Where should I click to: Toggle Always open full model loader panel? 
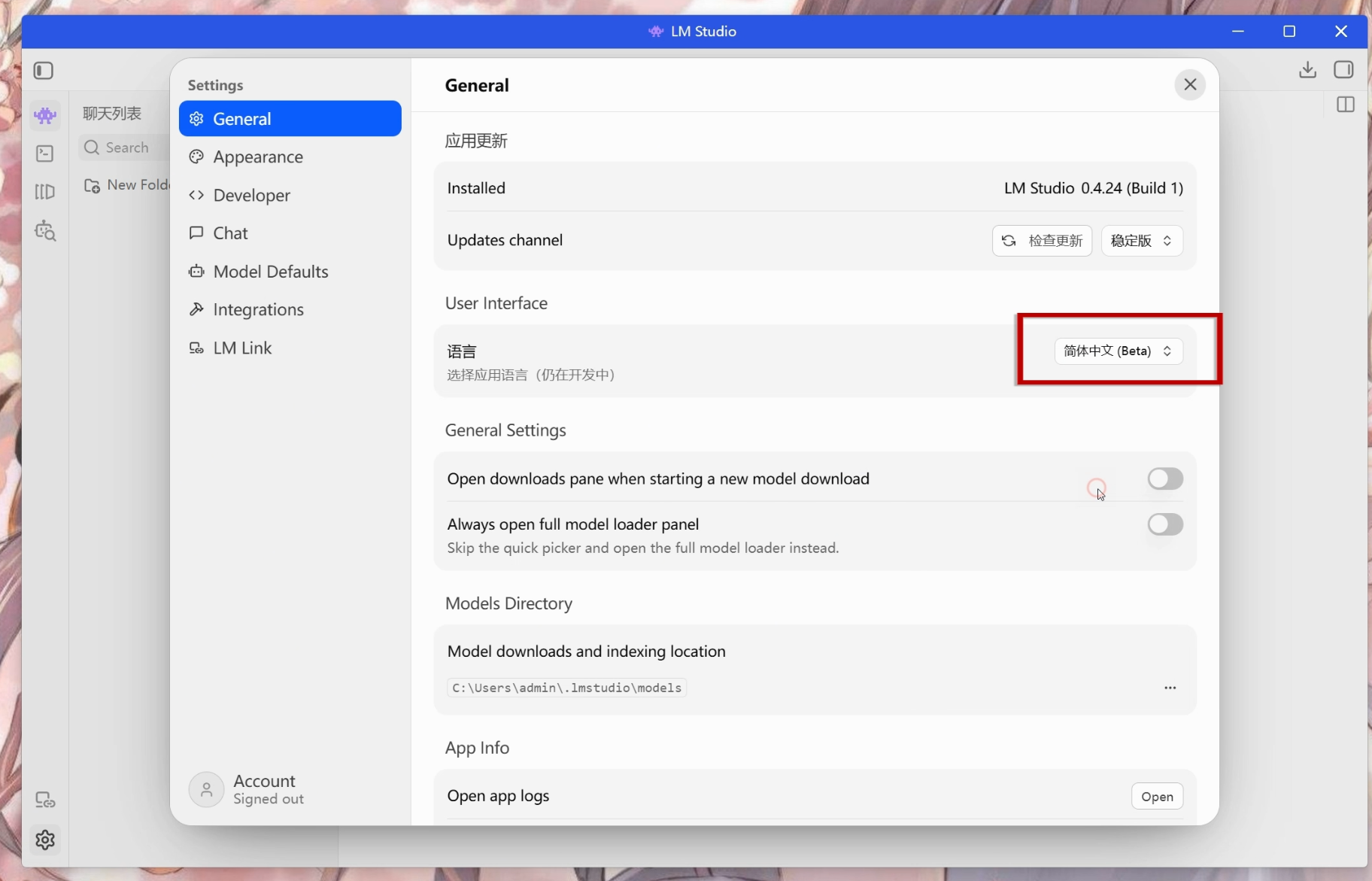tap(1165, 524)
